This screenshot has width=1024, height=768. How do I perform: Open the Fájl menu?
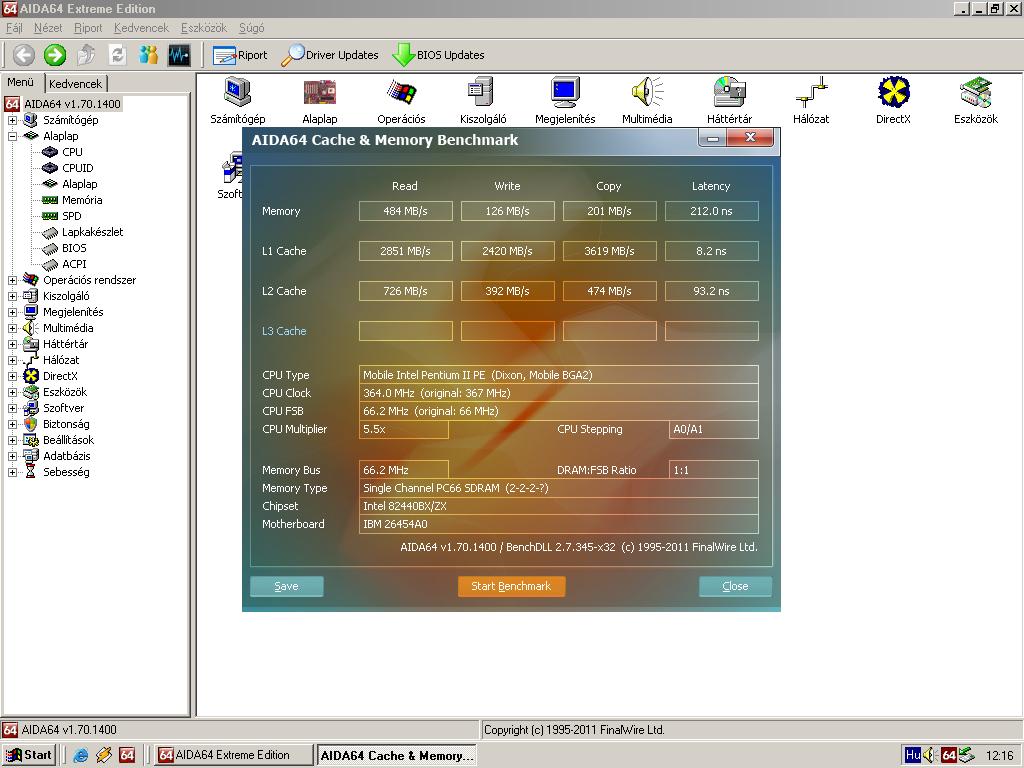(14, 28)
